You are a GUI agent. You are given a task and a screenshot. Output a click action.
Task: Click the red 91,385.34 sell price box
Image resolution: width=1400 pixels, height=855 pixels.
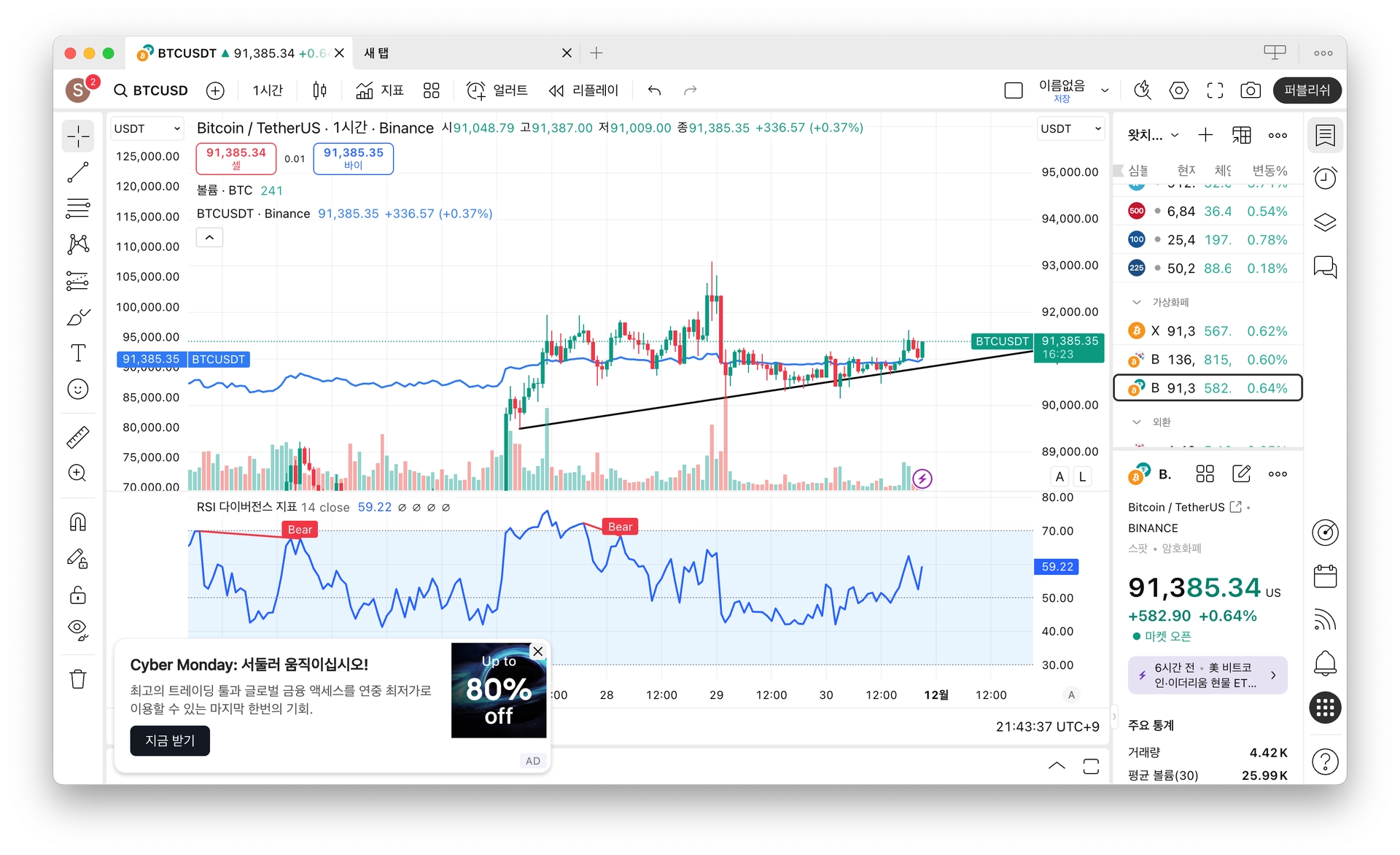[x=236, y=158]
